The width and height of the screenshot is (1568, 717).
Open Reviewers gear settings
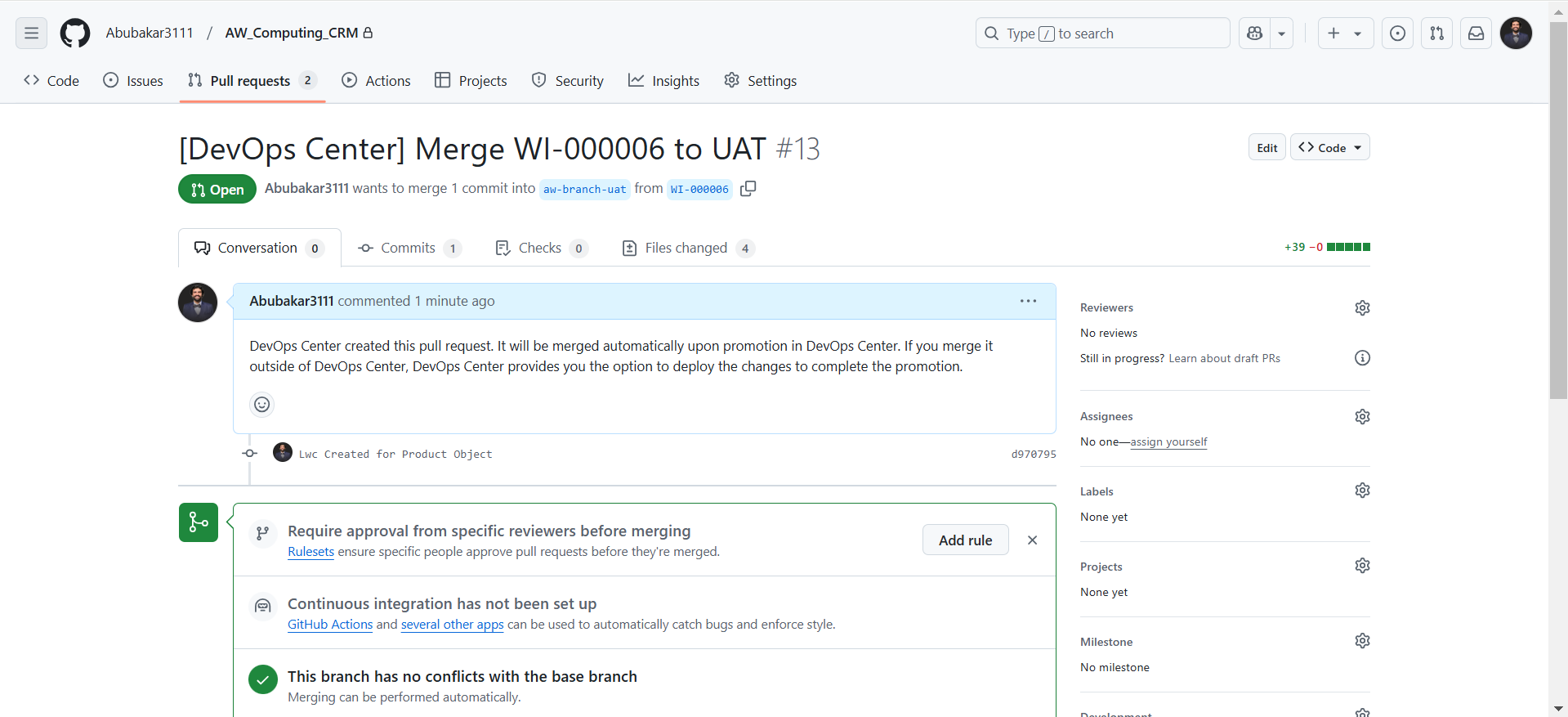pyautogui.click(x=1362, y=308)
